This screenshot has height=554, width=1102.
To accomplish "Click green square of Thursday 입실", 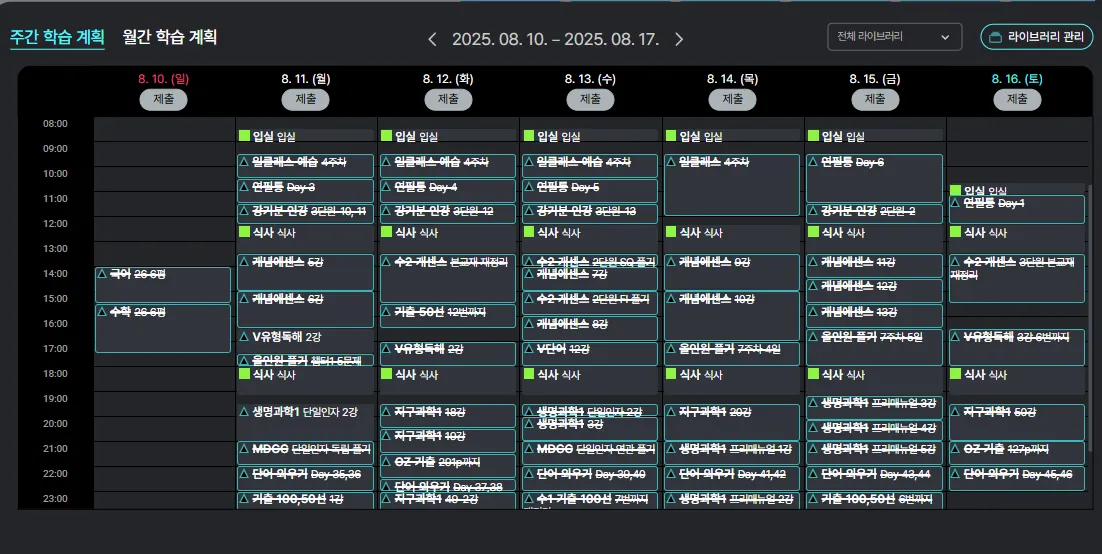I will 671,136.
